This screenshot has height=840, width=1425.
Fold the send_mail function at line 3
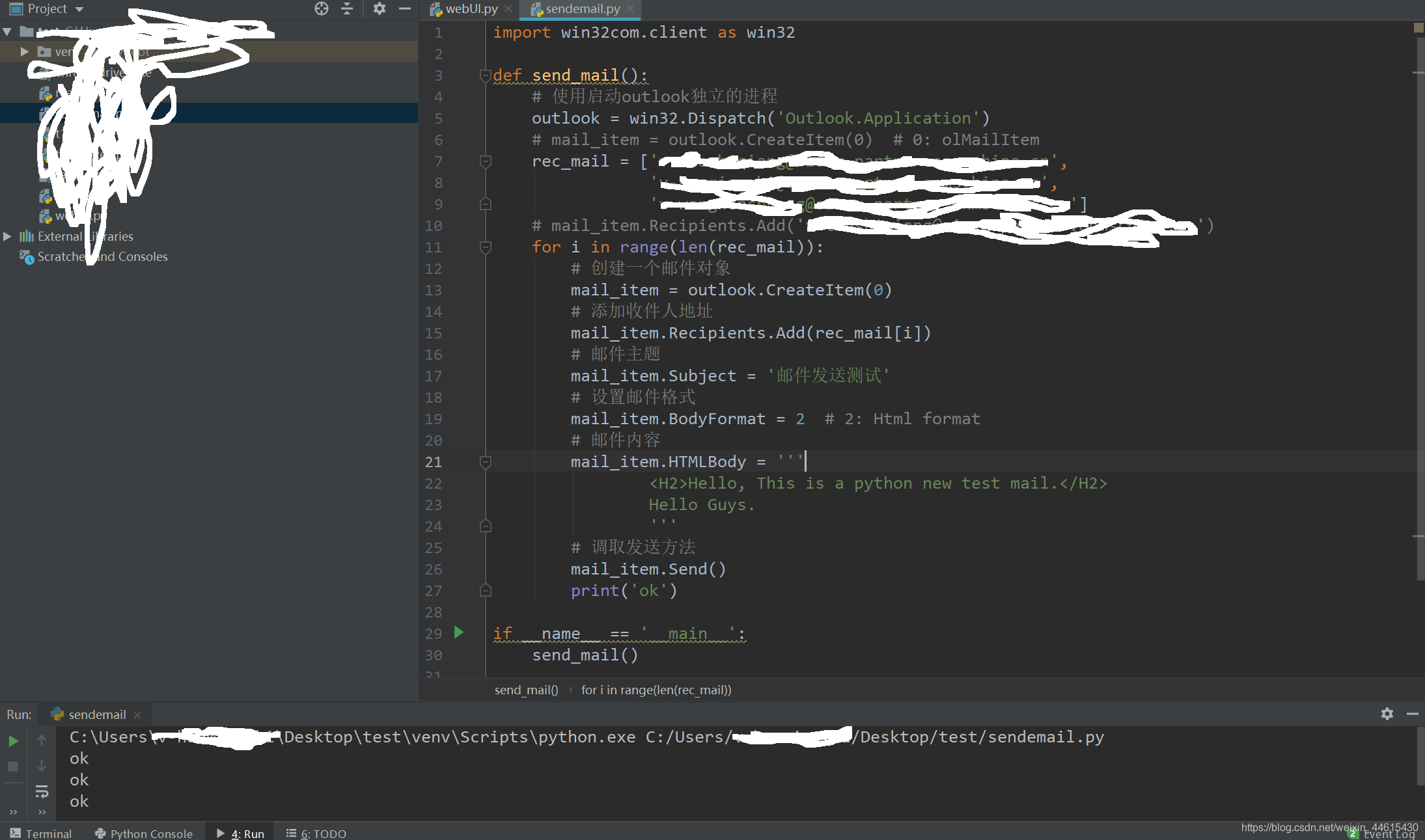pos(485,75)
